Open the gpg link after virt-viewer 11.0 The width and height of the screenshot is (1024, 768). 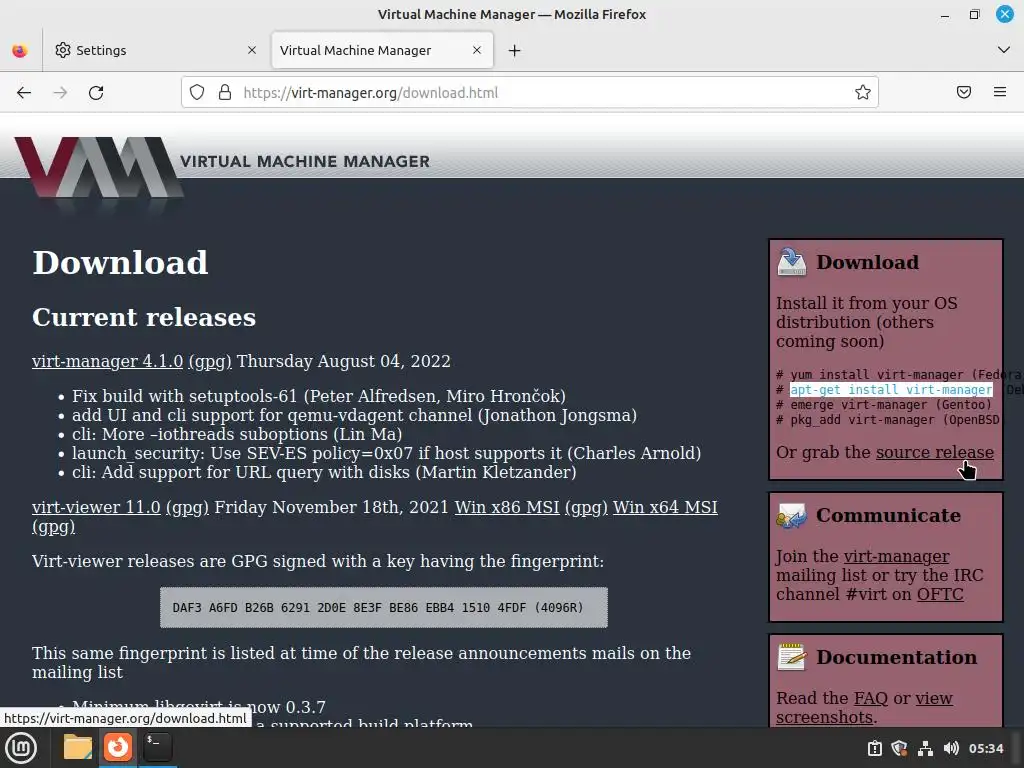[187, 507]
